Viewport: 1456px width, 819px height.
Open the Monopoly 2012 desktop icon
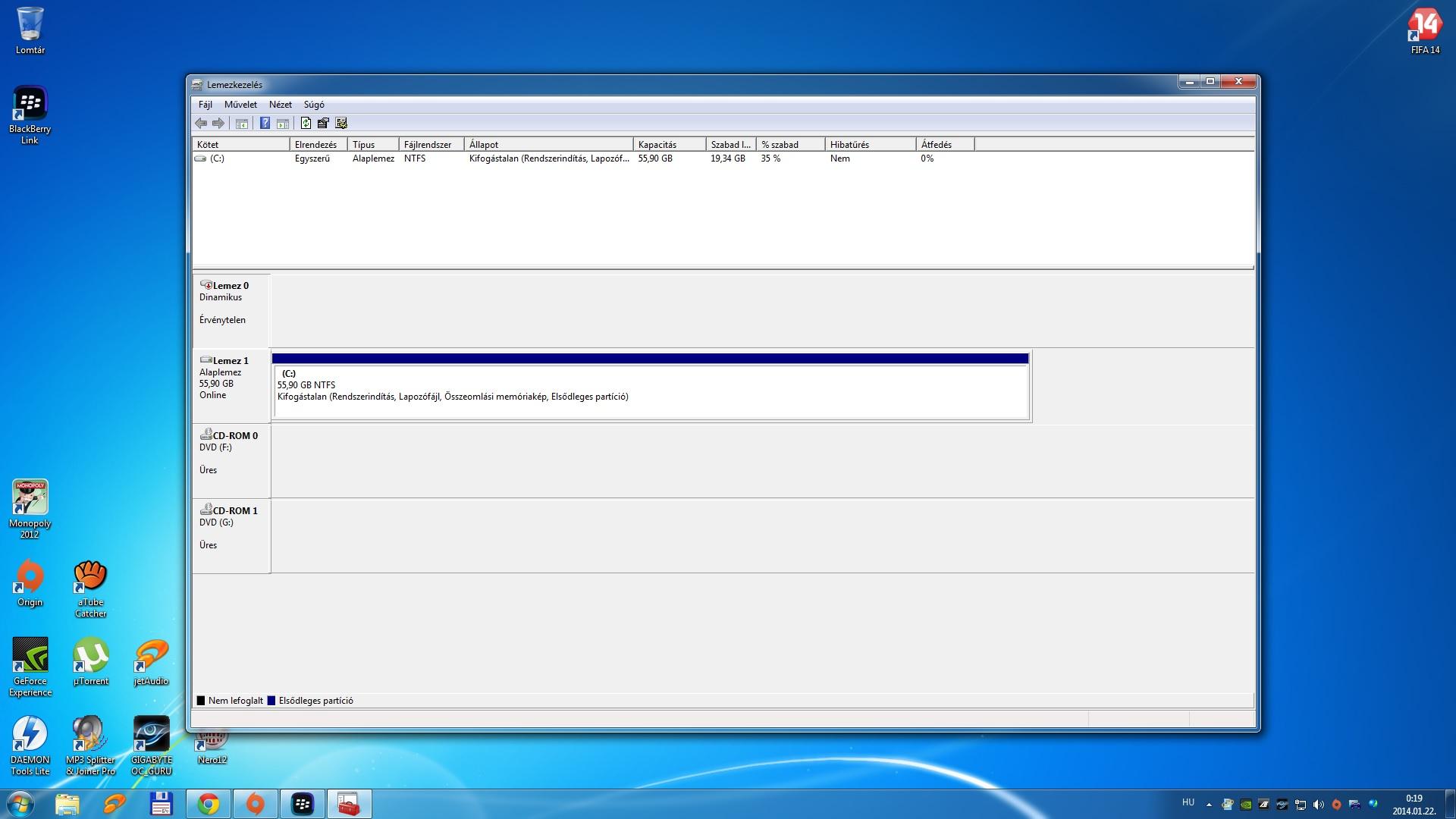point(30,509)
